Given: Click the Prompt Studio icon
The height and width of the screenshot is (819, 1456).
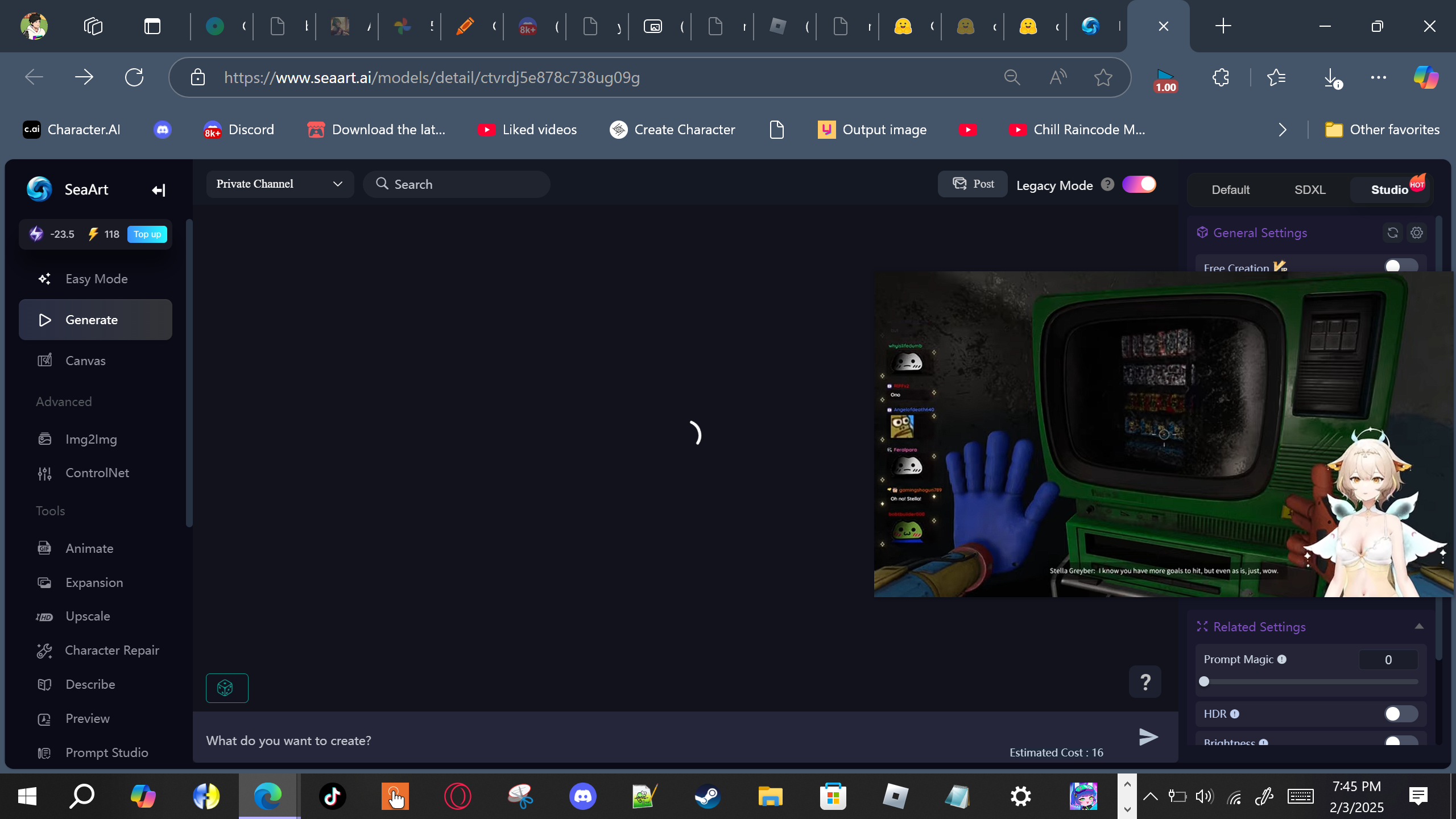Looking at the screenshot, I should [x=44, y=752].
